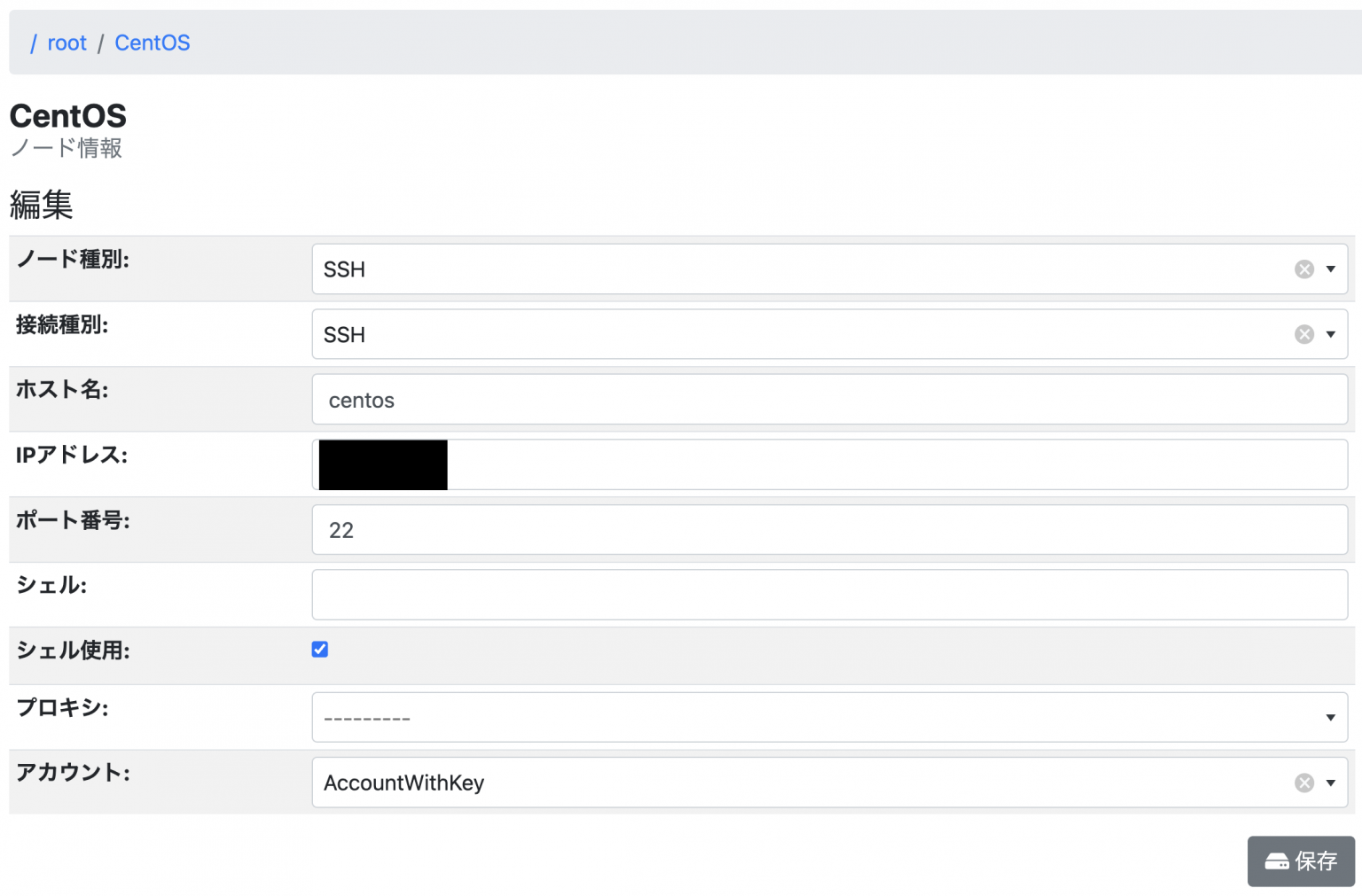1362x896 pixels.
Task: Select the ノード種別 combo box showing SSH
Action: pos(798,269)
